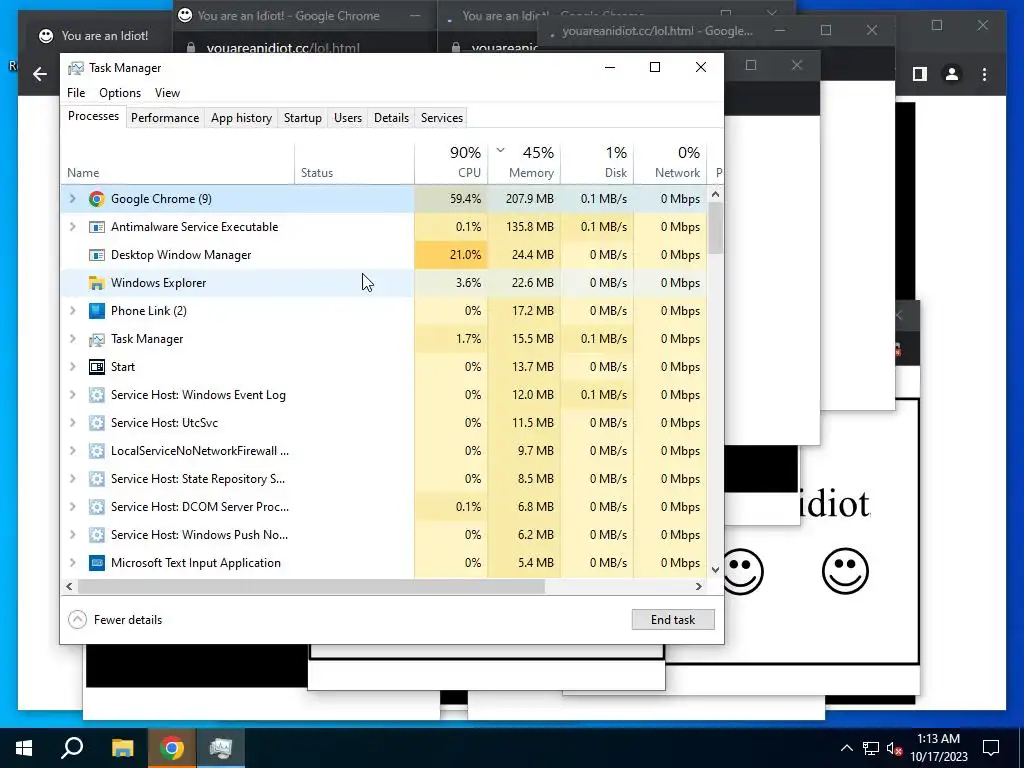Click the horizontal scrollbar left arrow
Viewport: 1024px width, 768px height.
click(69, 586)
